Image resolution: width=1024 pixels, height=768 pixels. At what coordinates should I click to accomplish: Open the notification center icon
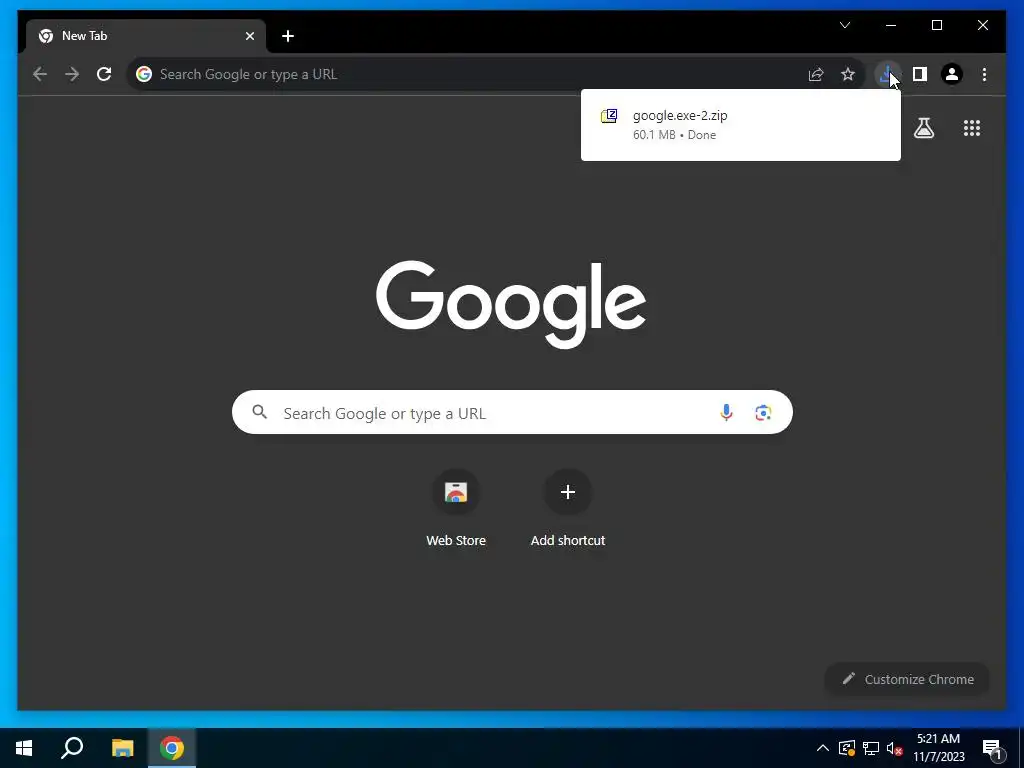992,749
